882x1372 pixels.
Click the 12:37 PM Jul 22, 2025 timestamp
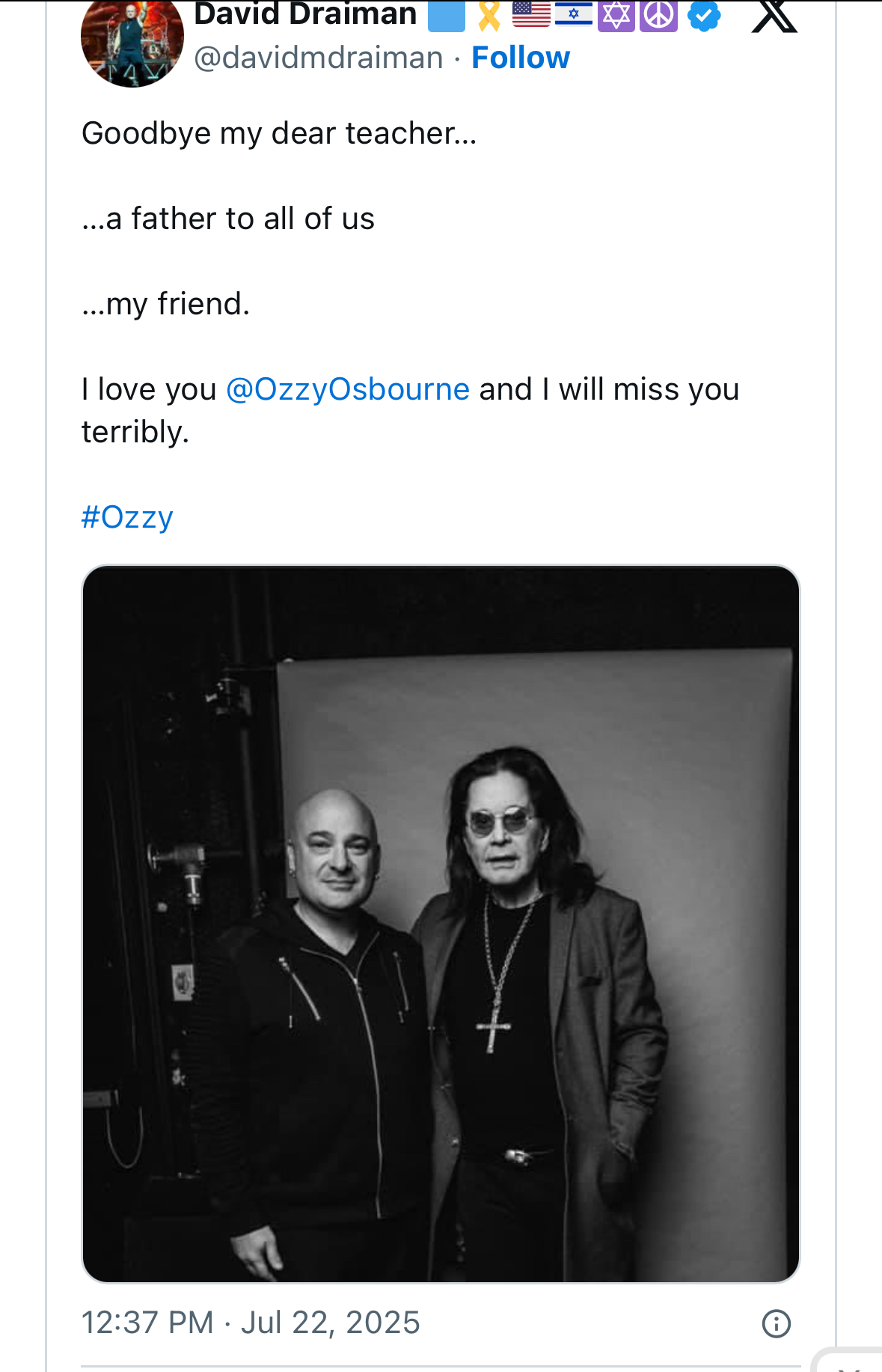(251, 1323)
